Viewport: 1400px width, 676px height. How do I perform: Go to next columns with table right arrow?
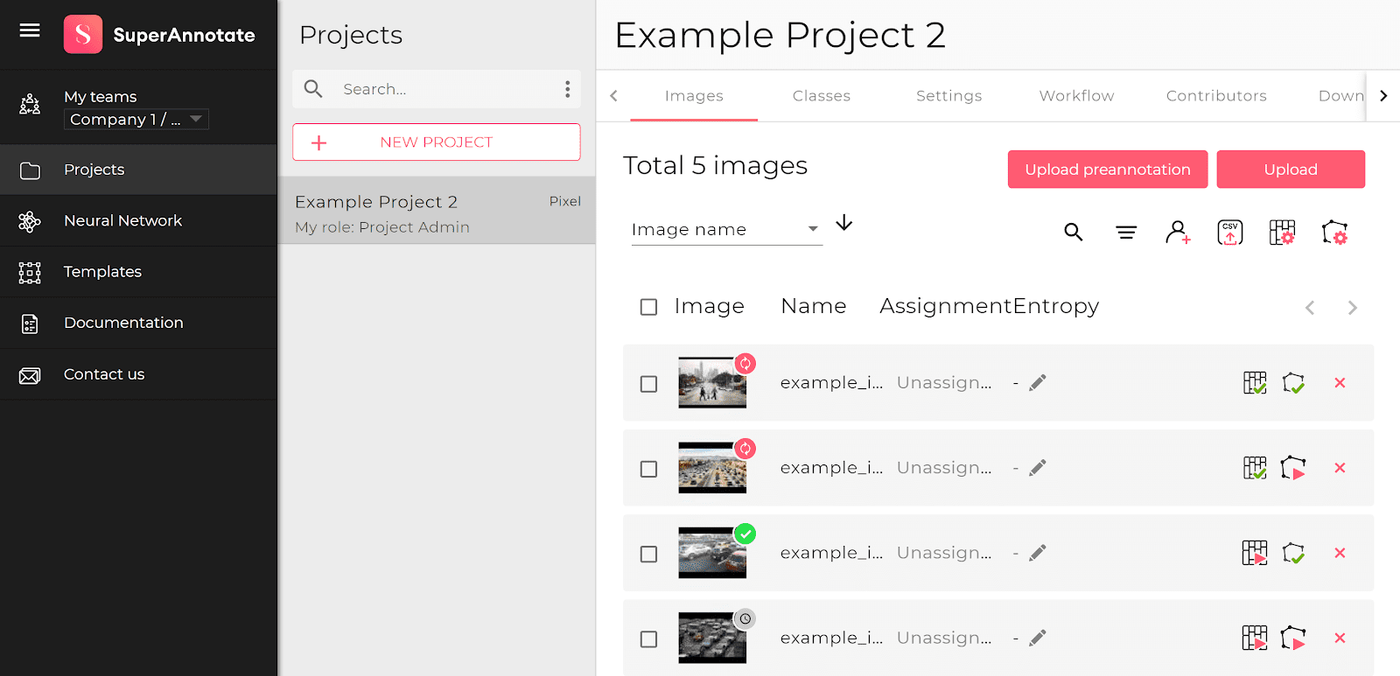tap(1352, 308)
